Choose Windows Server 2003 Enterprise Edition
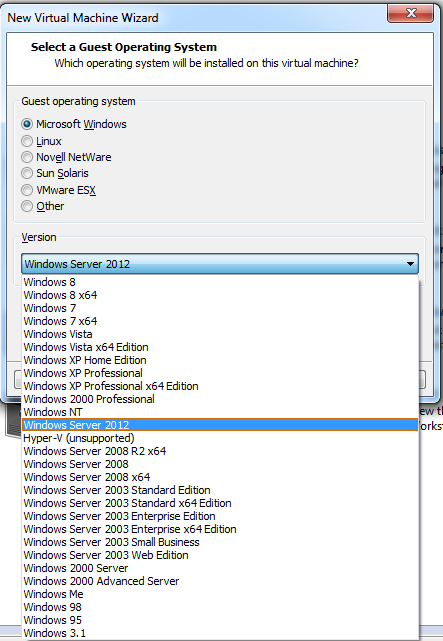 tap(220, 516)
